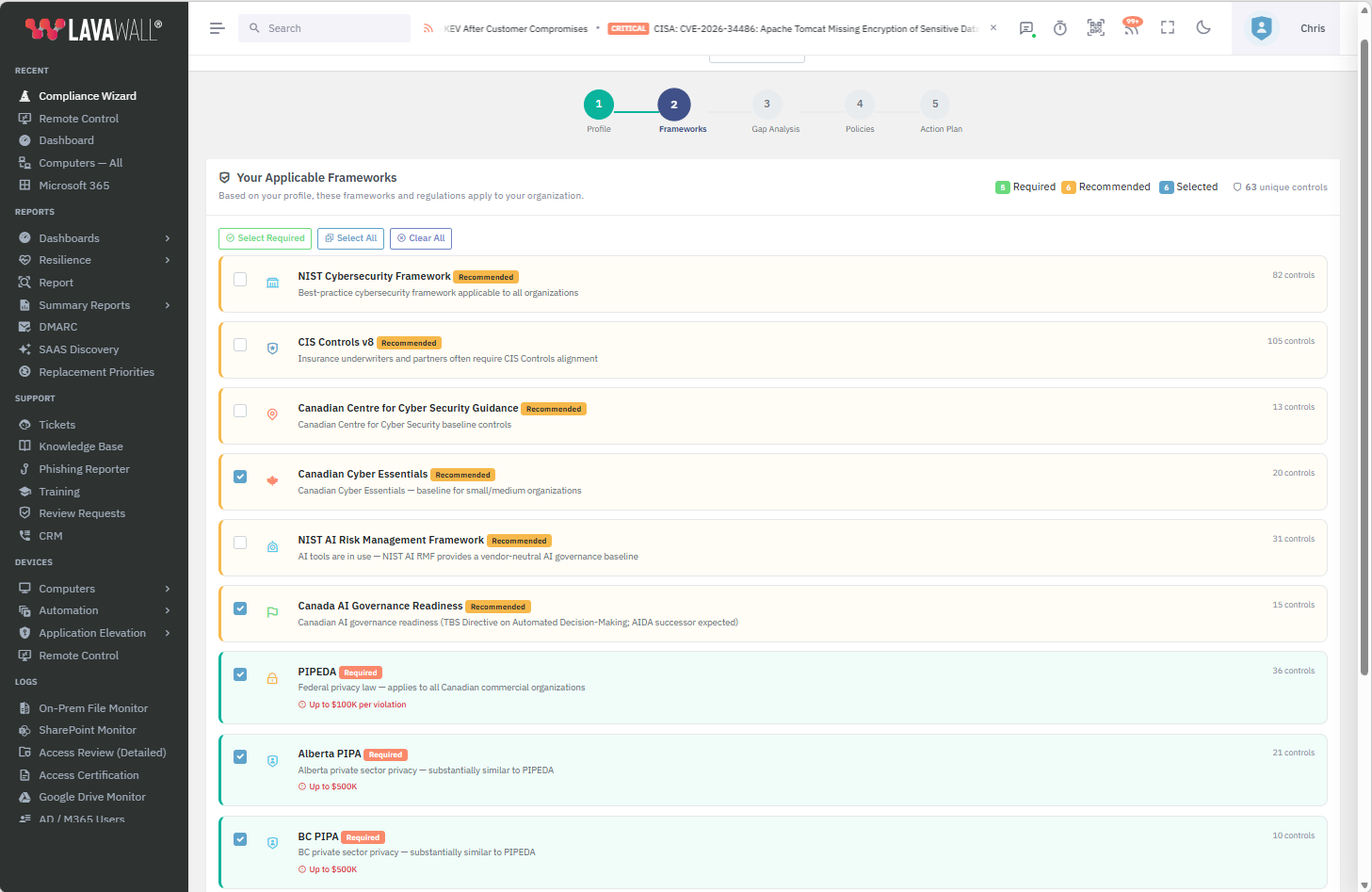Screen dimensions: 1372x892
Task: Click the SAAS Discovery sparkle icon
Action: (x=24, y=349)
